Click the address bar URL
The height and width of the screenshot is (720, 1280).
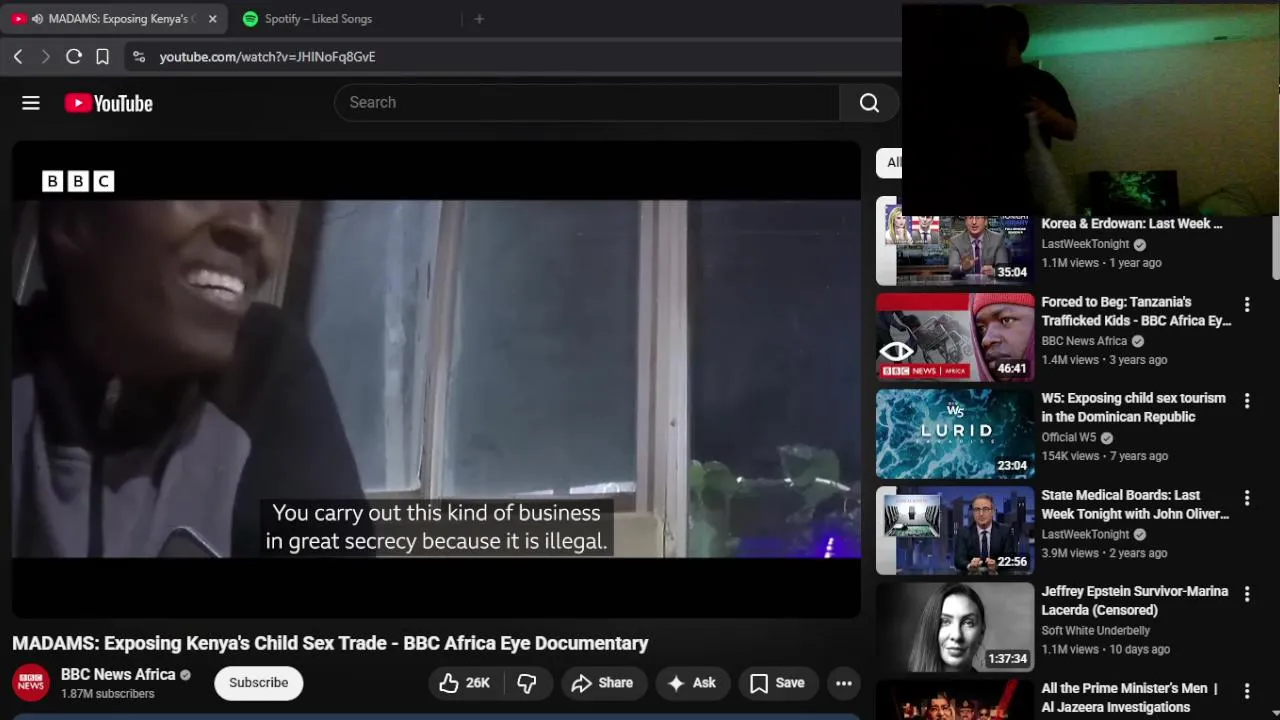[x=267, y=57]
